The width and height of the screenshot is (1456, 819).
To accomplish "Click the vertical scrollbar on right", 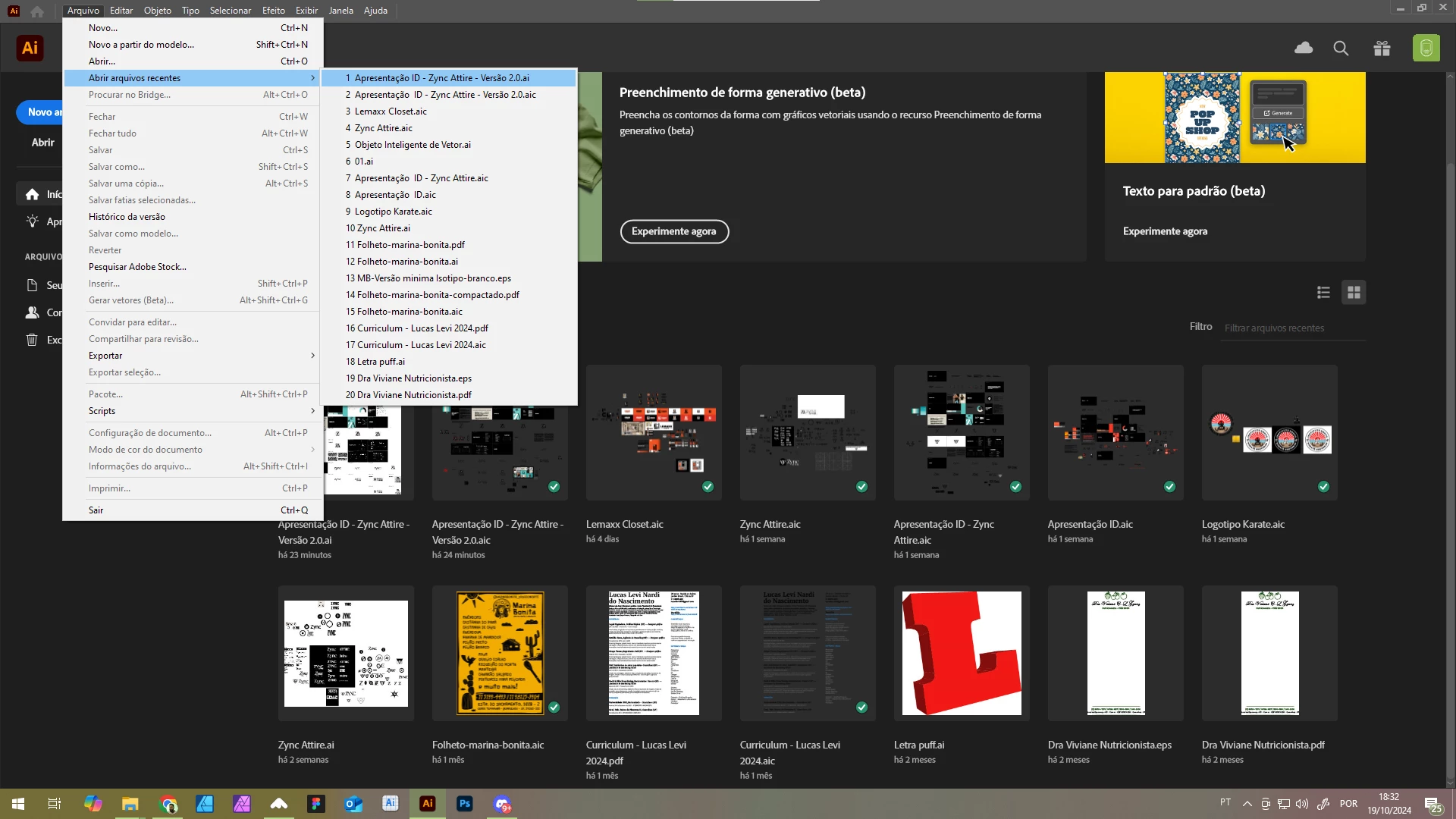I will 1450,455.
